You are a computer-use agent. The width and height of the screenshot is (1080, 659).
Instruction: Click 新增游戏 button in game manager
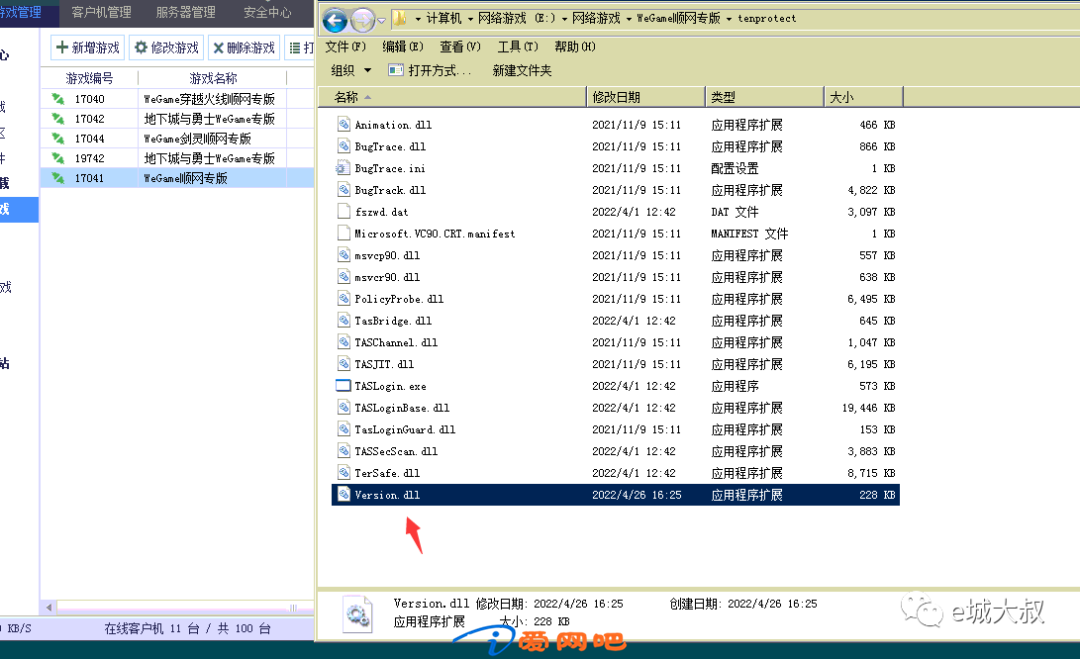[x=87, y=48]
